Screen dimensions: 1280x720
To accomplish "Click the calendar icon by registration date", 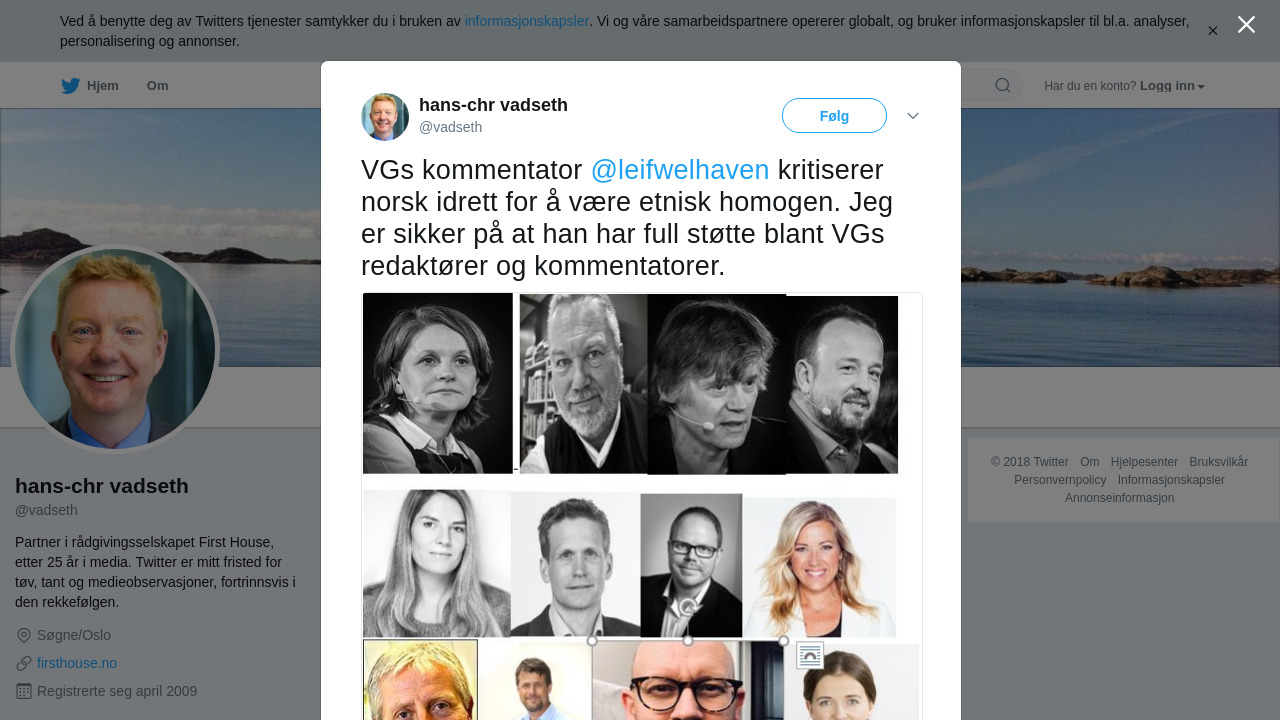I will coord(24,691).
